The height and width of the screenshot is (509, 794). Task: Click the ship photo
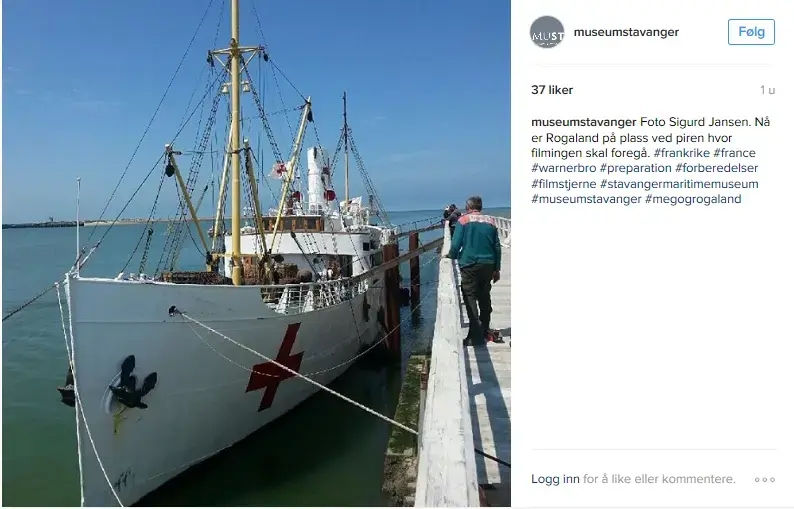[x=256, y=253]
